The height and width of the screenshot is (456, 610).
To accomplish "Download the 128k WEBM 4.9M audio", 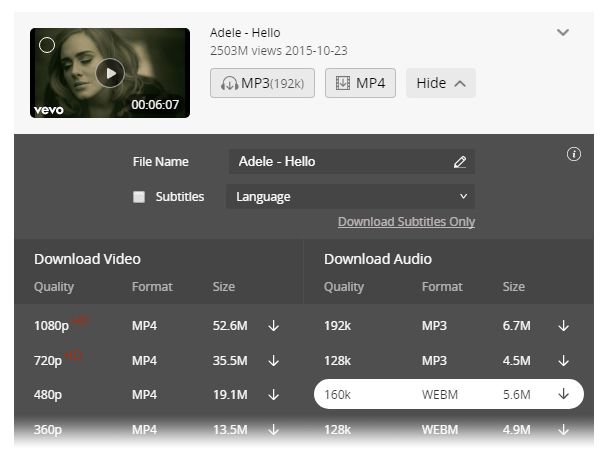I will point(564,430).
